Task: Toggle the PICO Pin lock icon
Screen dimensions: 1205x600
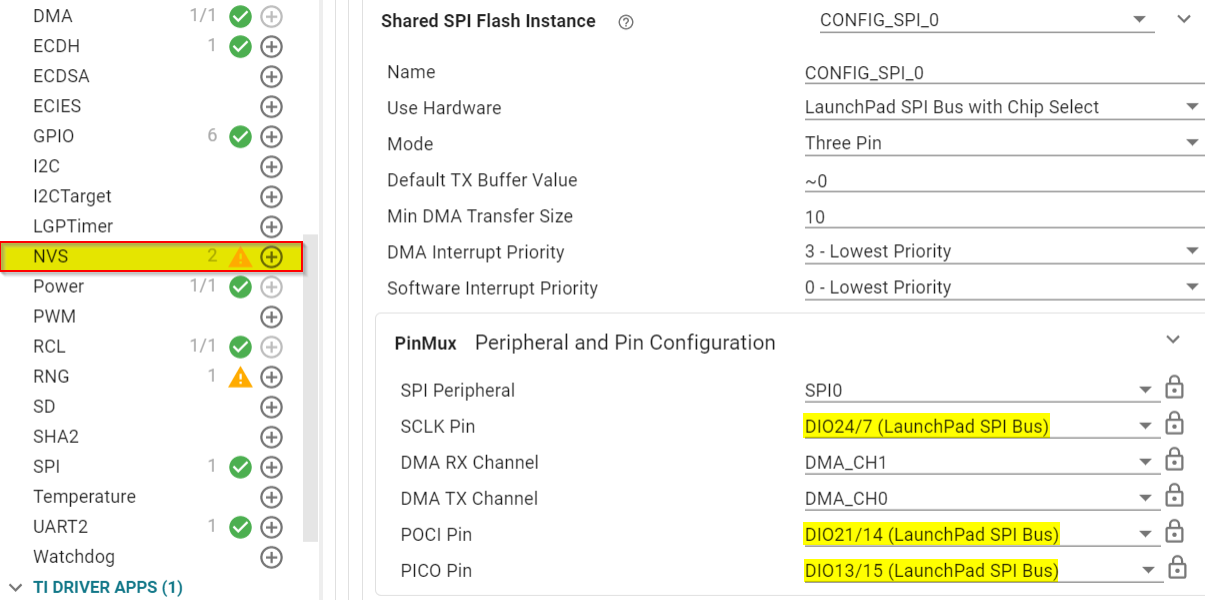Action: (x=1177, y=570)
